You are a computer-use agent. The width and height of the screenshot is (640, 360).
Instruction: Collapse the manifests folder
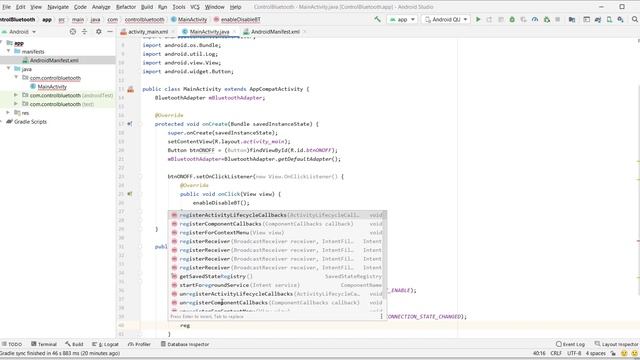coord(9,51)
